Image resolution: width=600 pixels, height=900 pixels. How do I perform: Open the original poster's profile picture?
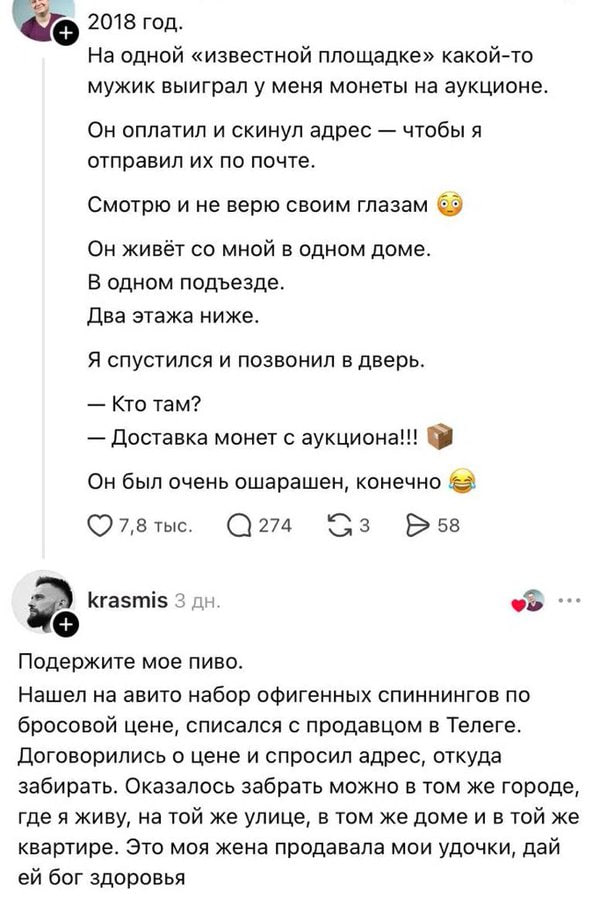(x=43, y=17)
